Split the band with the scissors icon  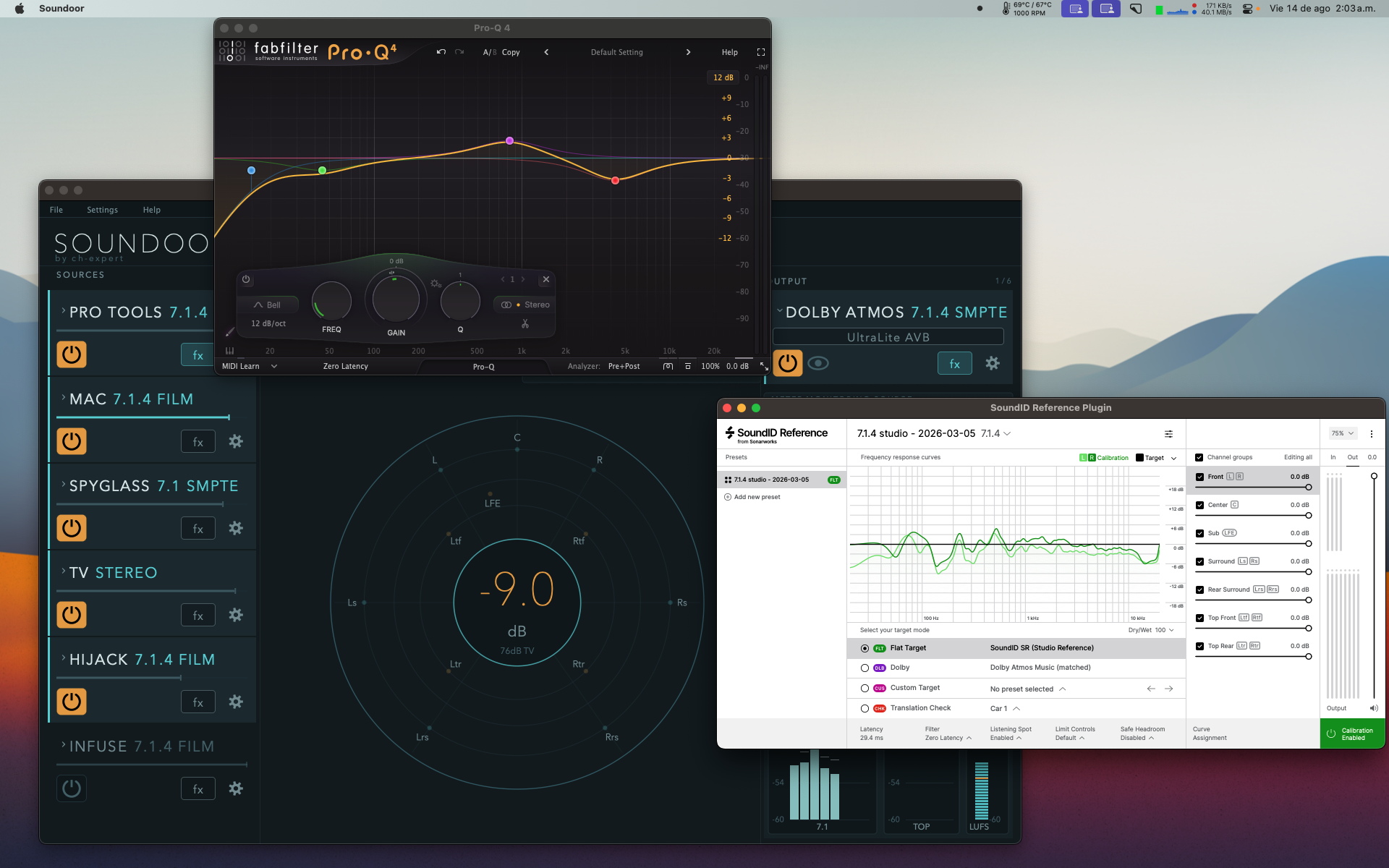(525, 323)
